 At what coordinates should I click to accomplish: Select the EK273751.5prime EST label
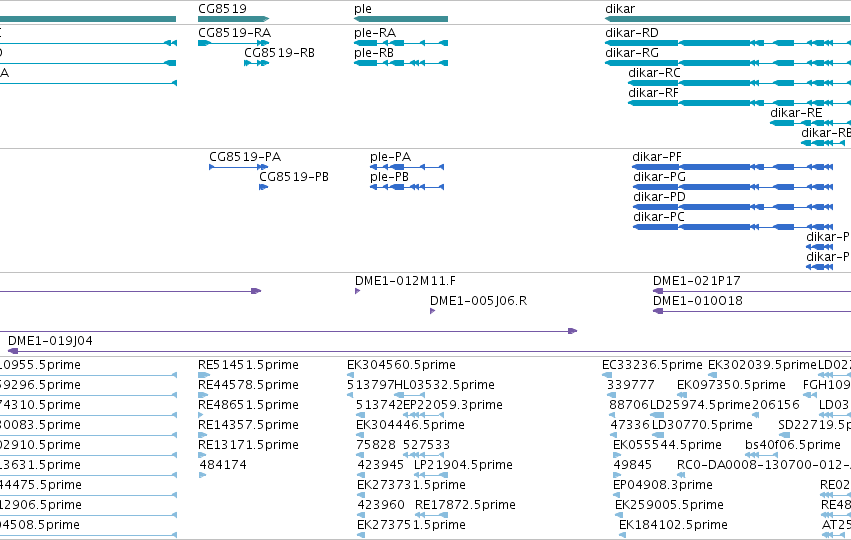(x=411, y=526)
